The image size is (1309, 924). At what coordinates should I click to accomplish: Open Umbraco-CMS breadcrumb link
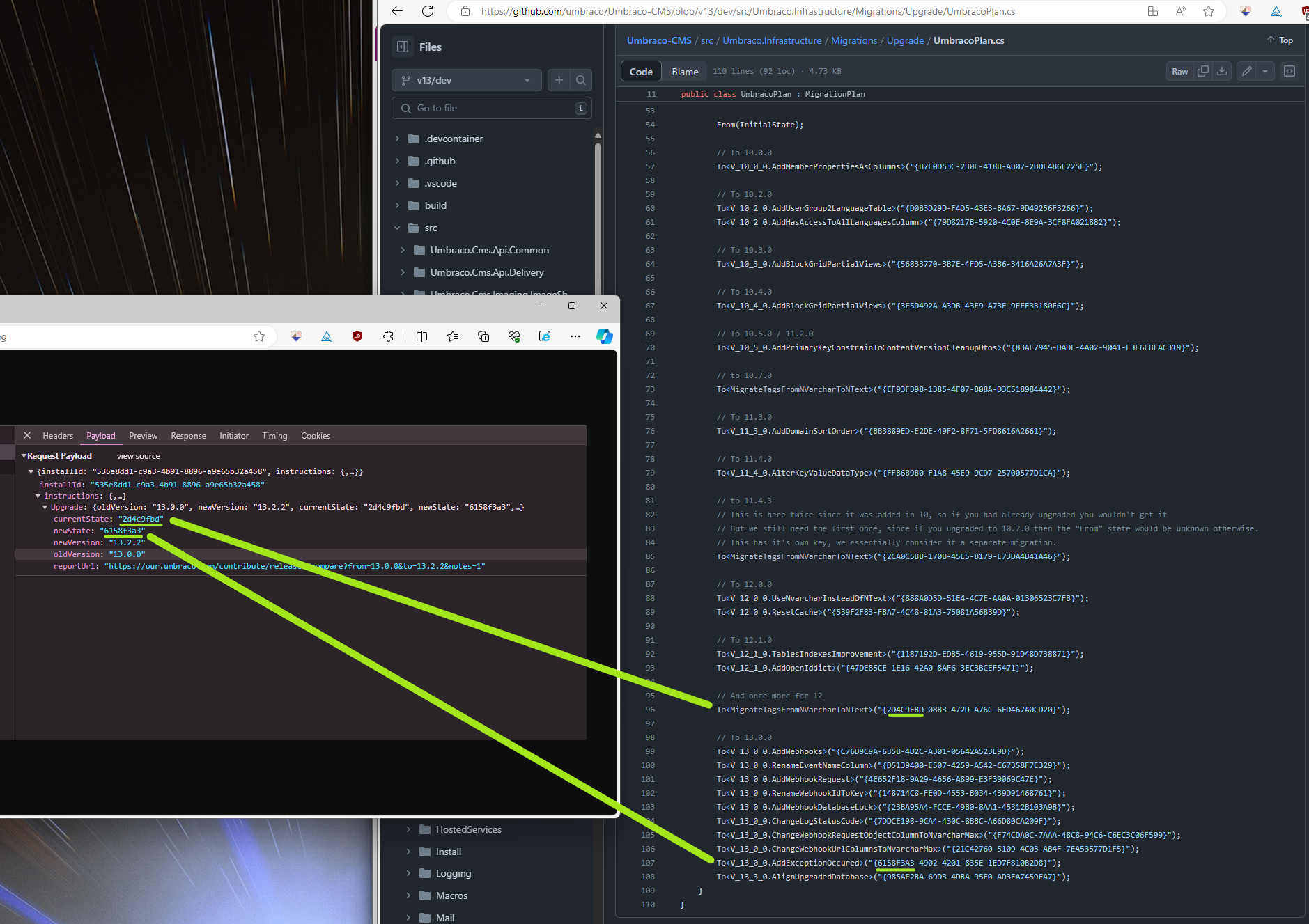point(659,40)
